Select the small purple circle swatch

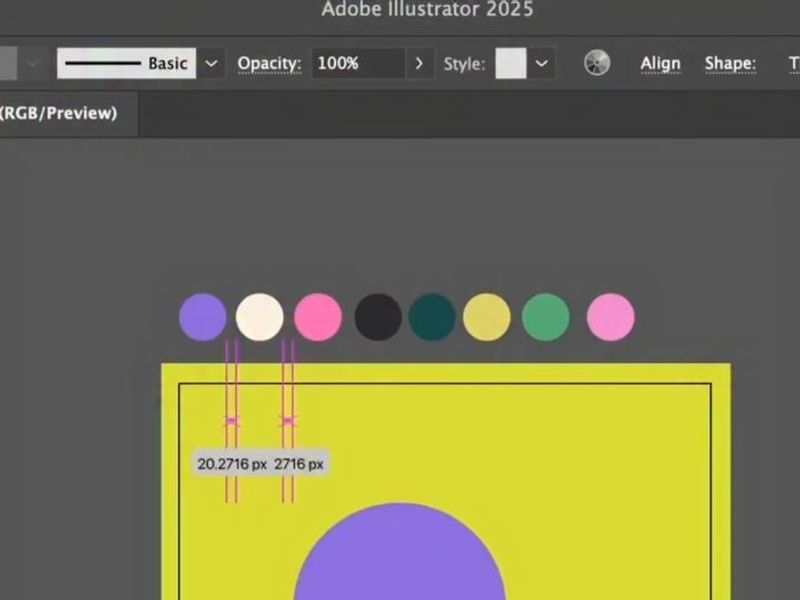click(203, 317)
